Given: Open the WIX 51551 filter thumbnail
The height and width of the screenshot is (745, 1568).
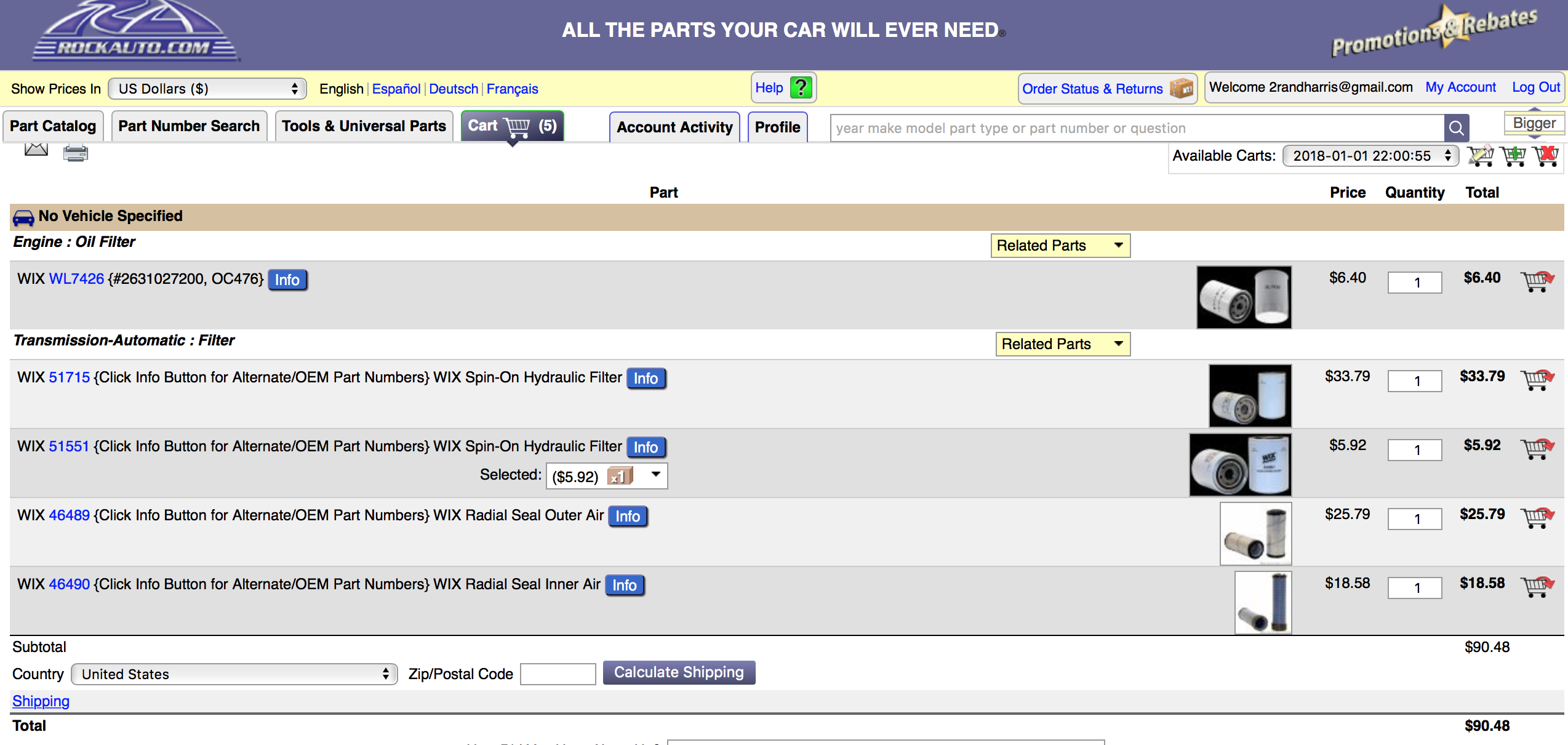Looking at the screenshot, I should tap(1240, 464).
